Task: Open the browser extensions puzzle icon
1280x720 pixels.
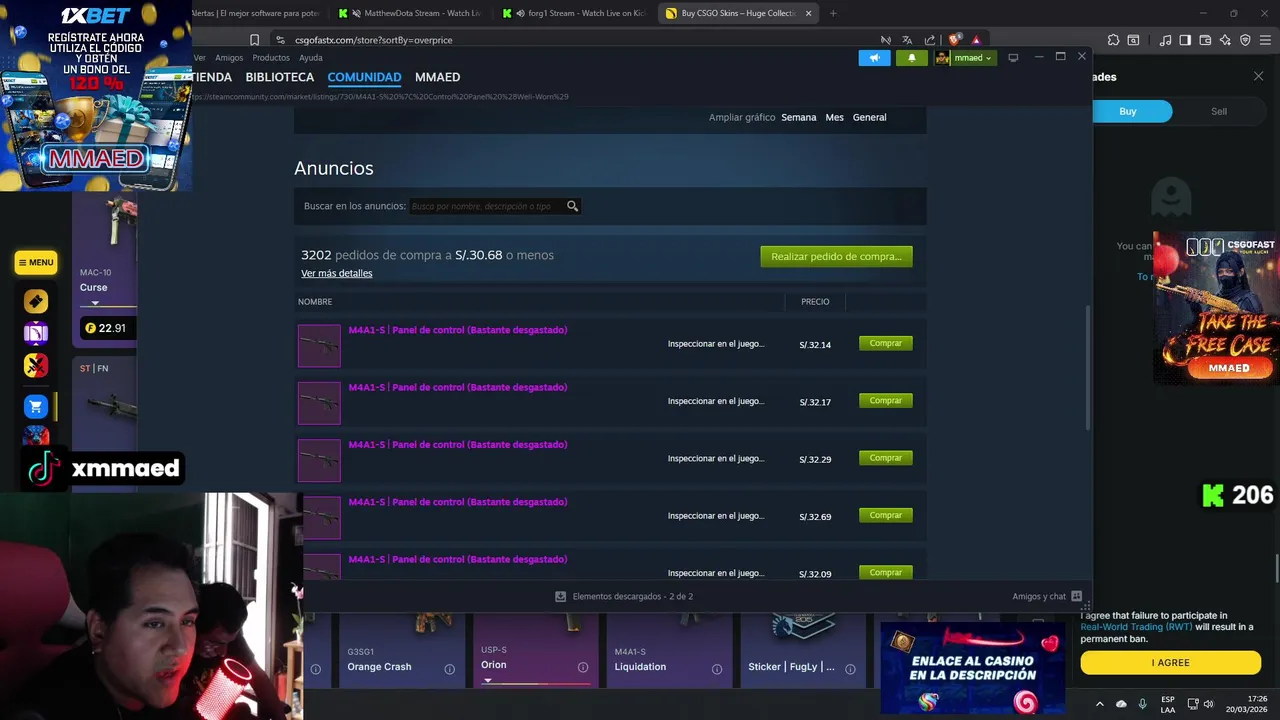Action: coord(1113,40)
